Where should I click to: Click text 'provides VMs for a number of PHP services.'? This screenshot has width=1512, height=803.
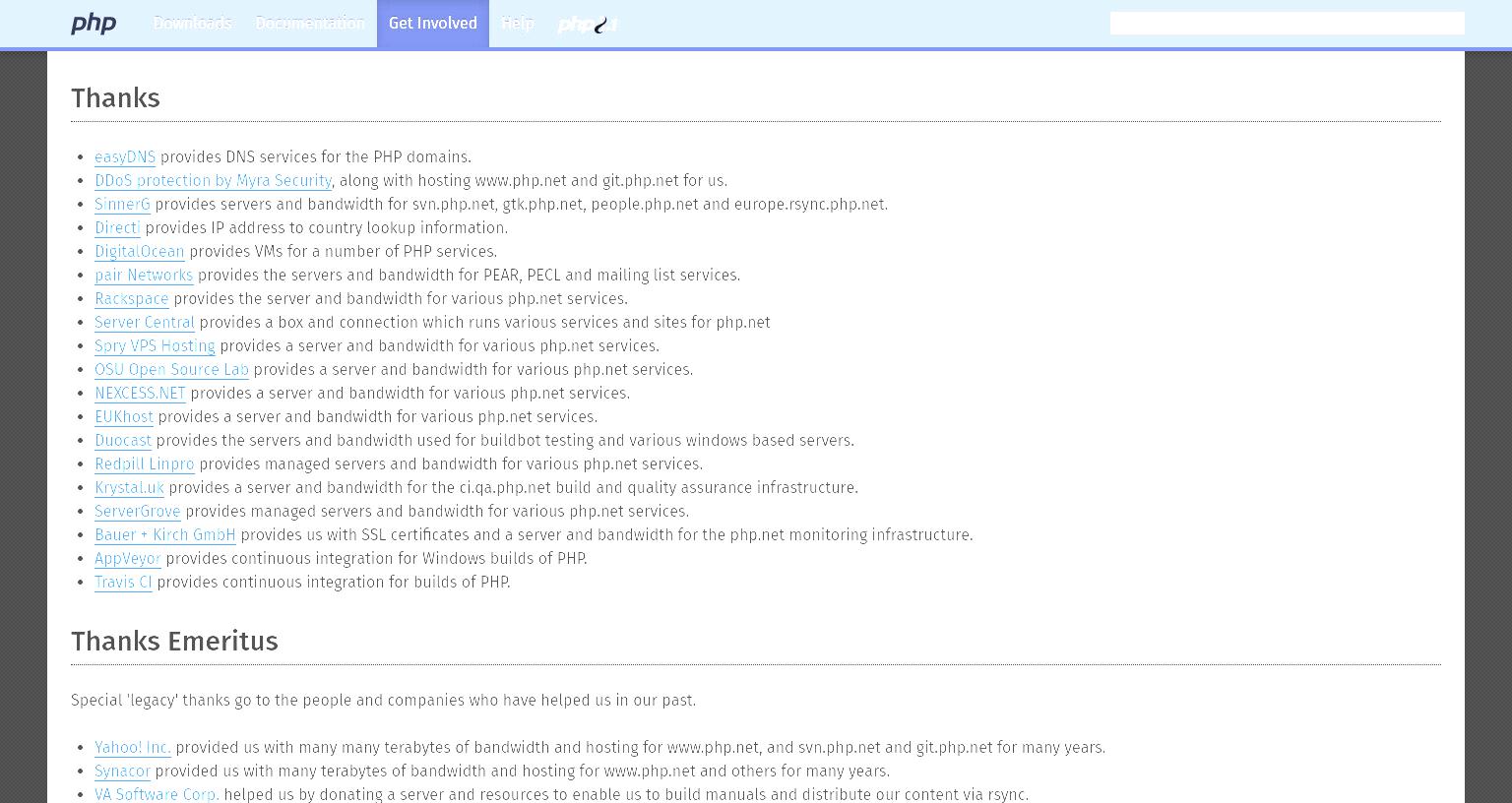344,252
